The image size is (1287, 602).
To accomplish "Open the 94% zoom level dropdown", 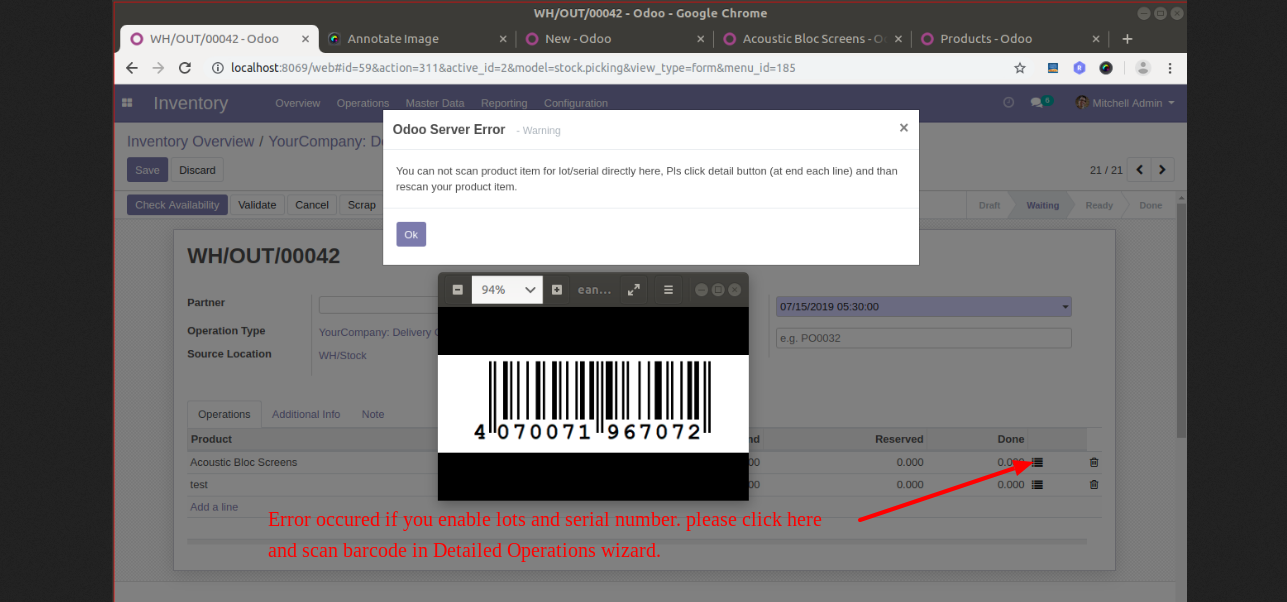I will click(x=507, y=290).
